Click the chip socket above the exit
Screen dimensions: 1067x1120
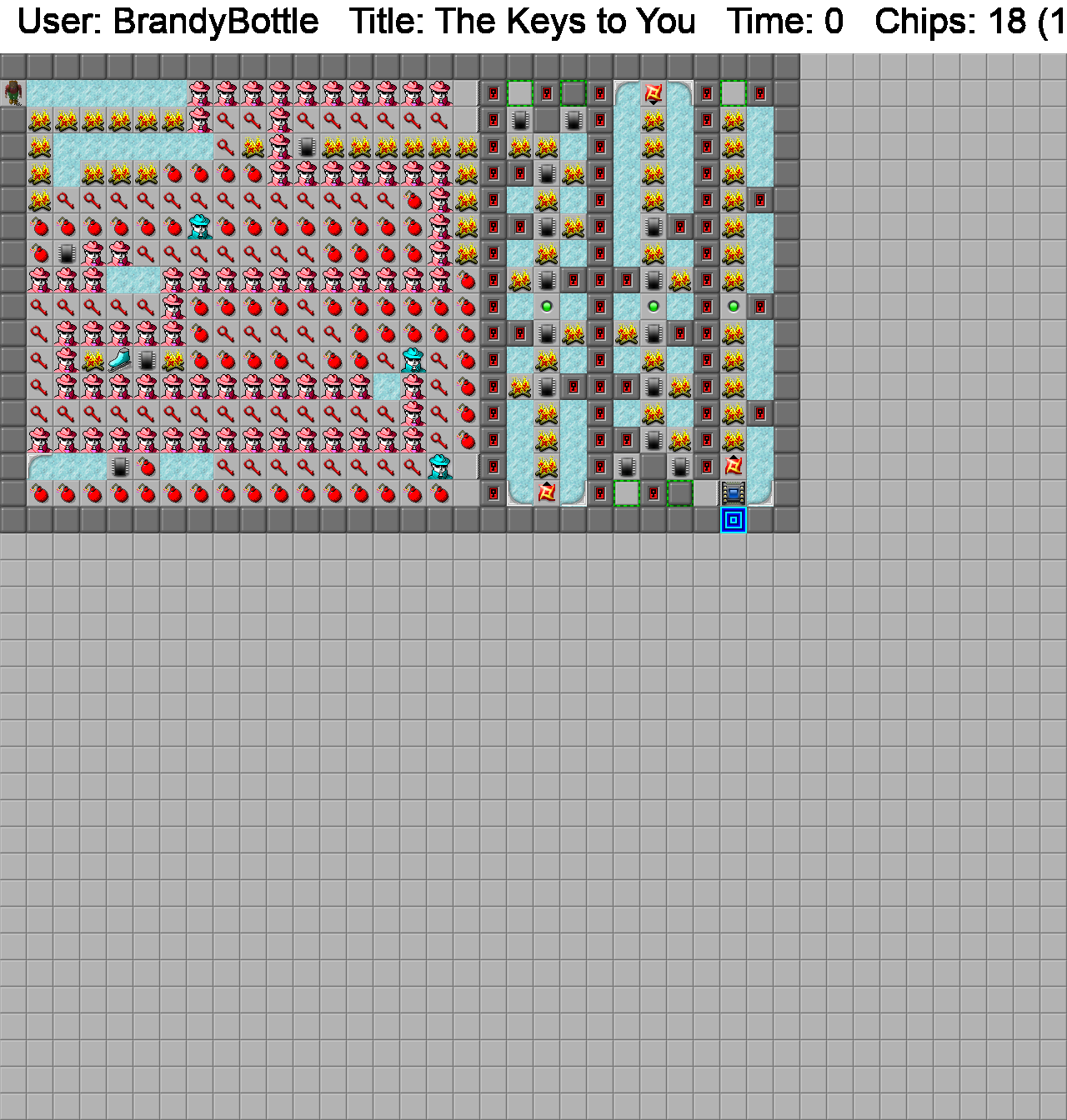pos(734,493)
